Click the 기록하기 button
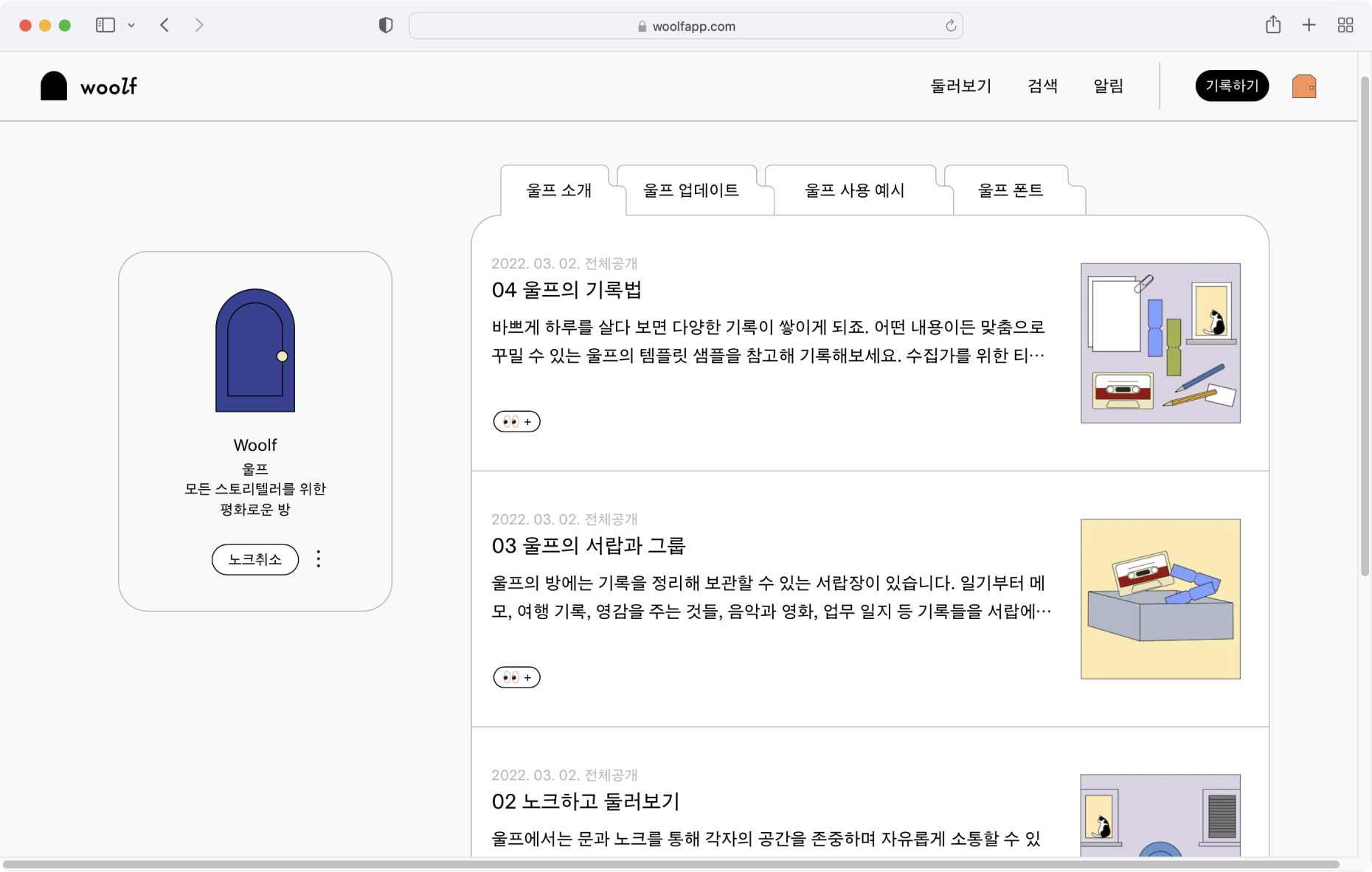1372x872 pixels. [1232, 86]
